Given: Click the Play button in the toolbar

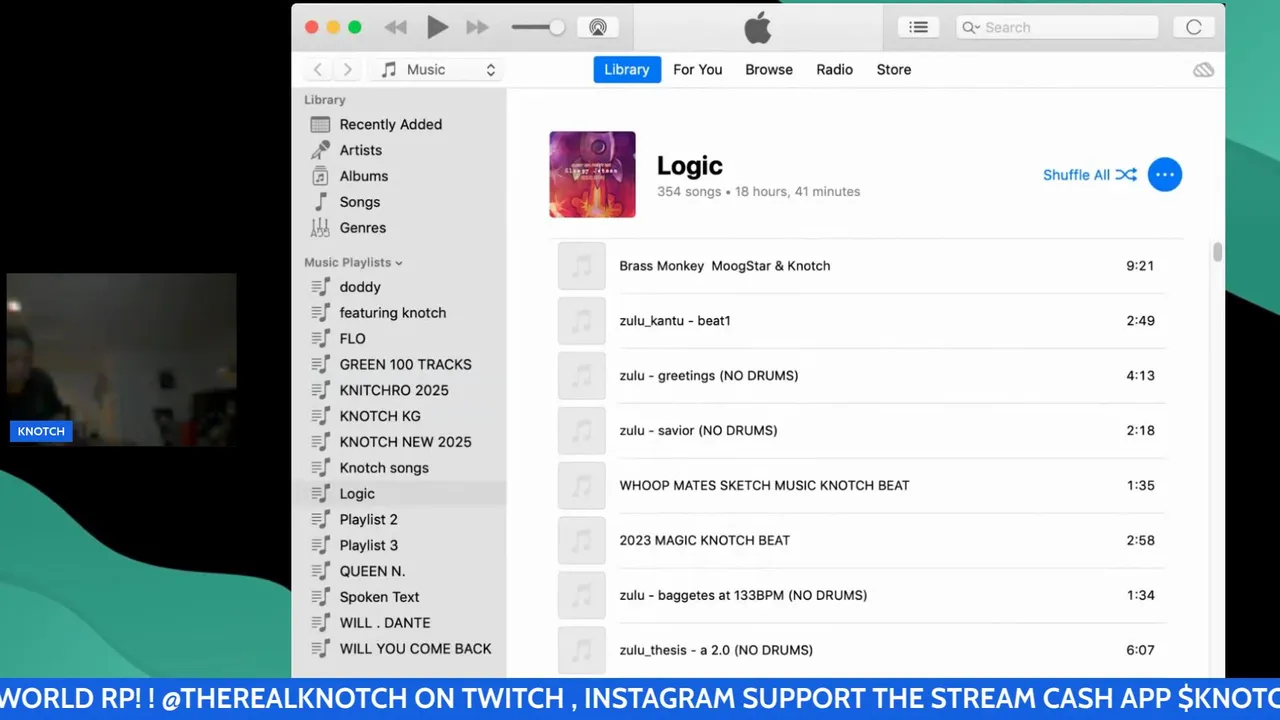Looking at the screenshot, I should pyautogui.click(x=437, y=27).
